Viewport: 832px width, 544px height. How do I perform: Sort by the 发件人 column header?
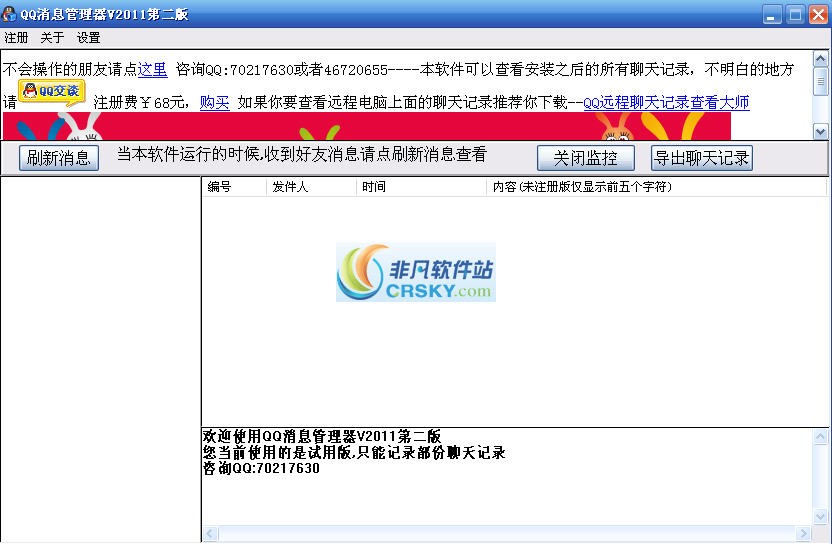311,187
